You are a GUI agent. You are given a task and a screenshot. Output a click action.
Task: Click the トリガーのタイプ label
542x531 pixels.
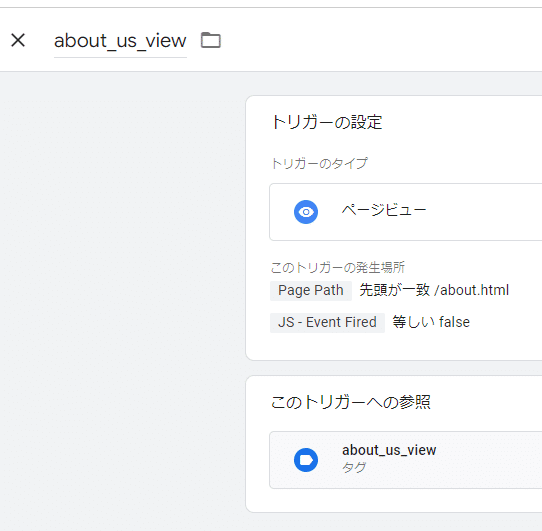point(319,164)
